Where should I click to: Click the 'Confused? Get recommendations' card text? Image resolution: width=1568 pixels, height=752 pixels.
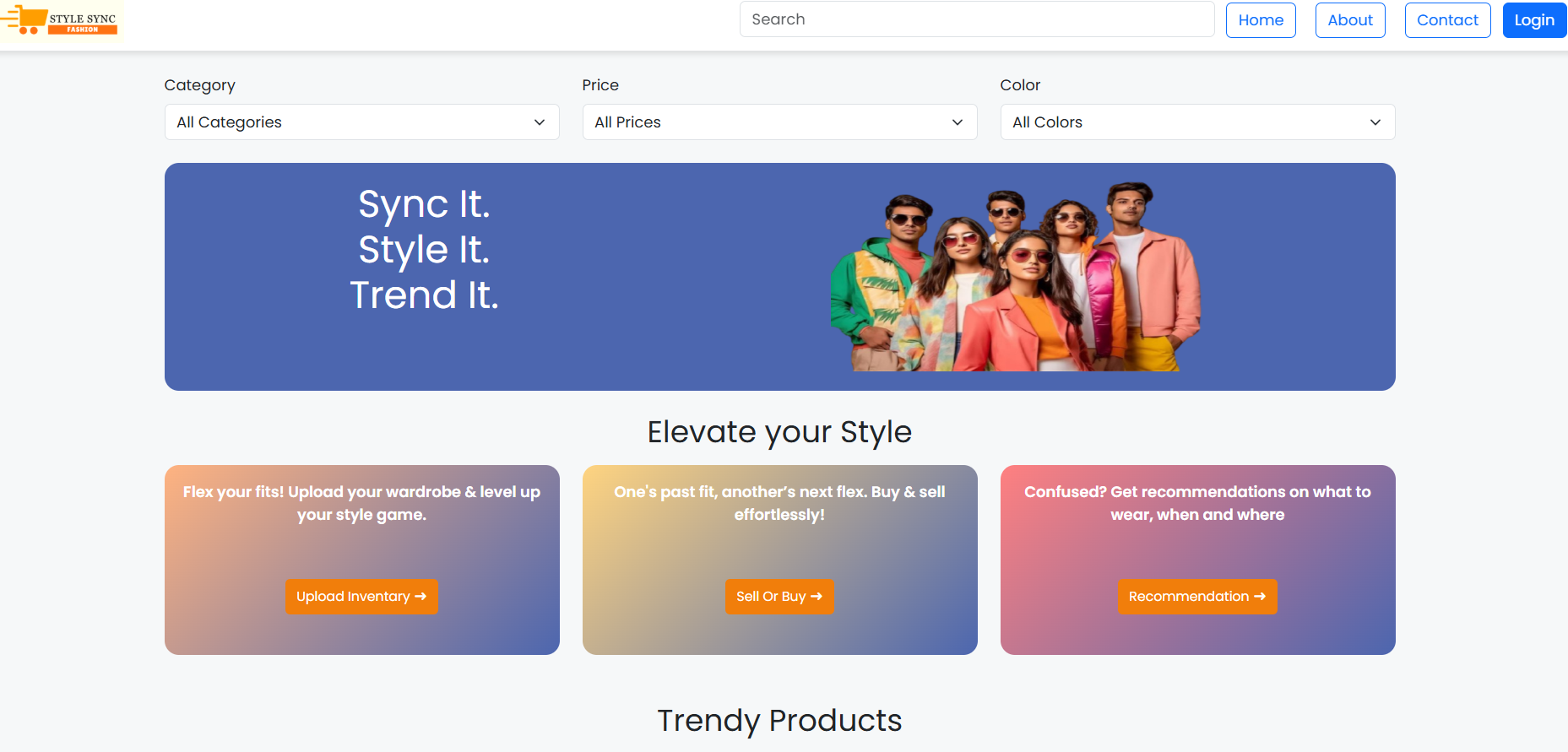coord(1197,503)
